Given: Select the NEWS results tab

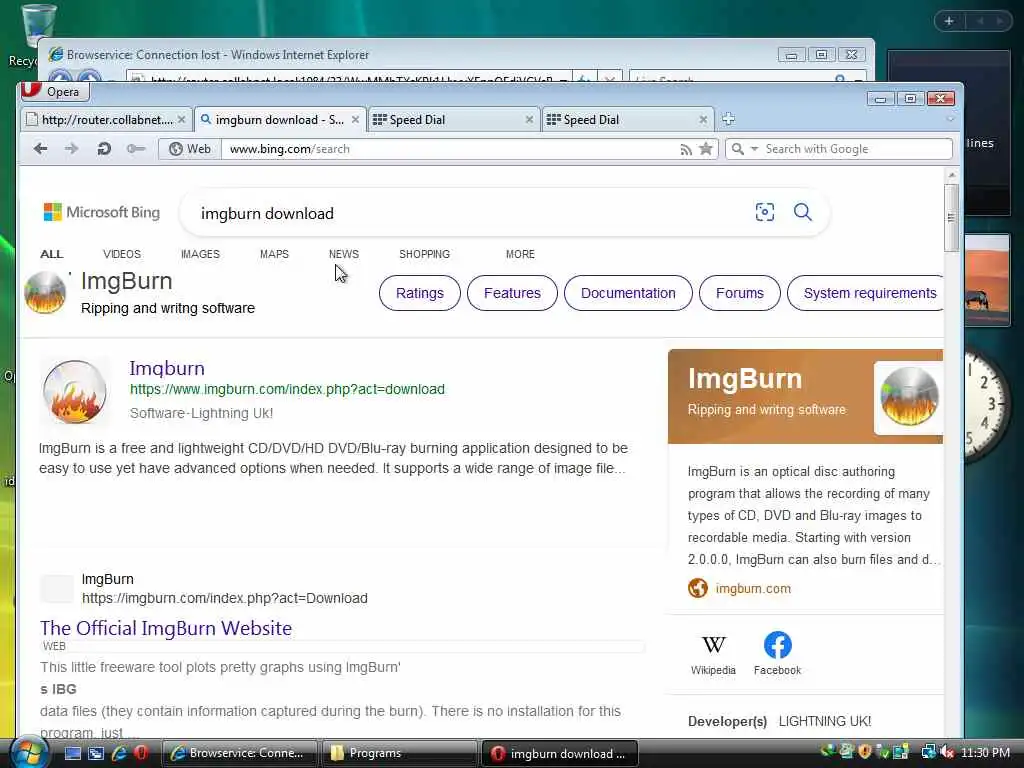Looking at the screenshot, I should [344, 254].
